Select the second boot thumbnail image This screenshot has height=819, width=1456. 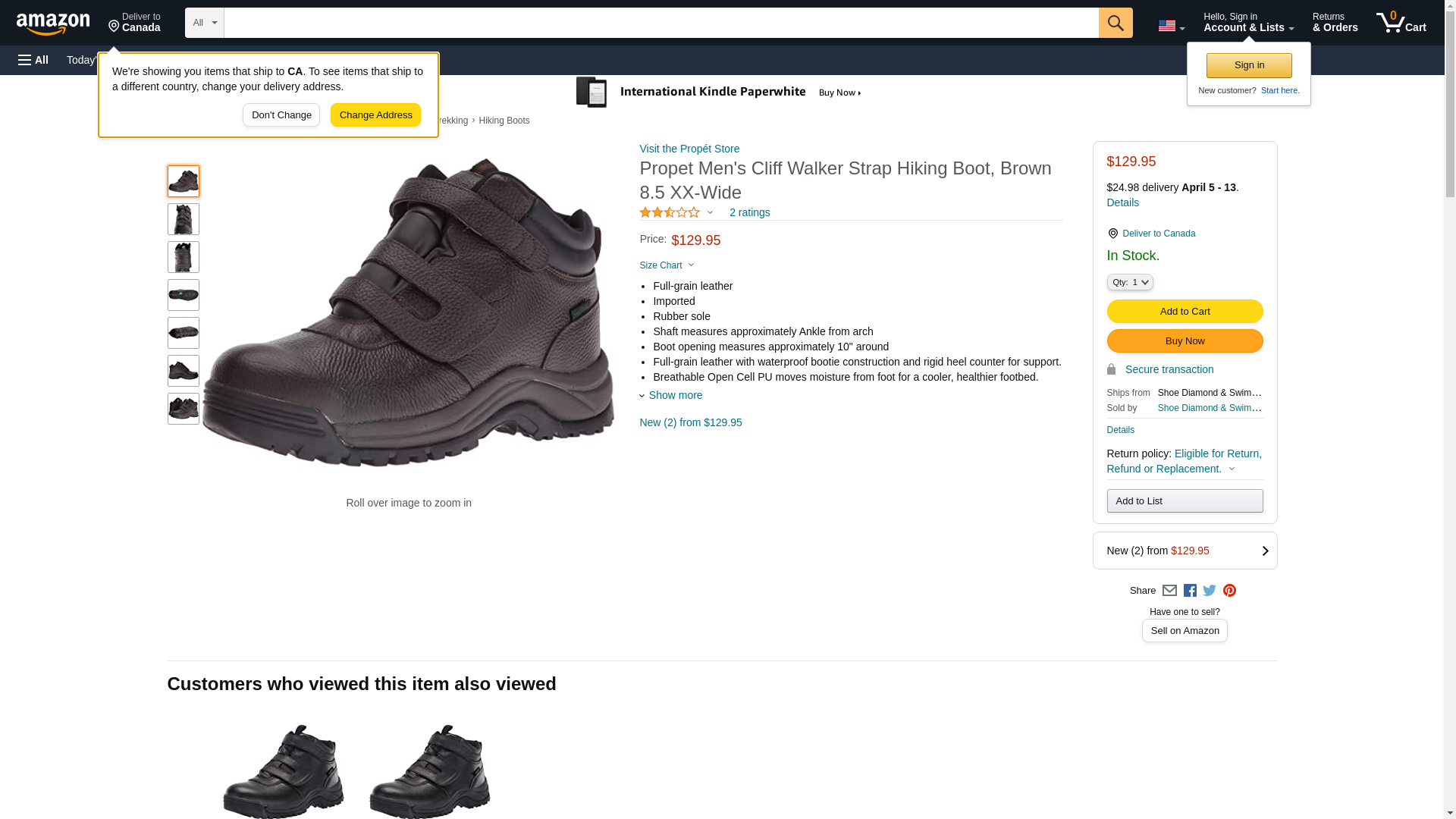(184, 219)
